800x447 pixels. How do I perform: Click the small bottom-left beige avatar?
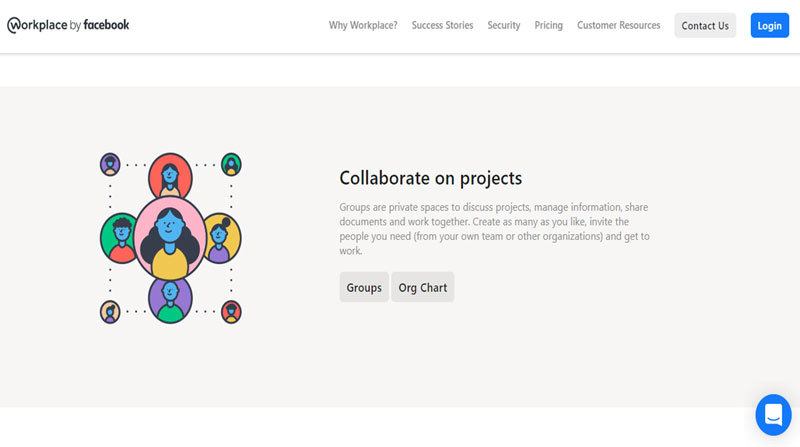tap(110, 312)
